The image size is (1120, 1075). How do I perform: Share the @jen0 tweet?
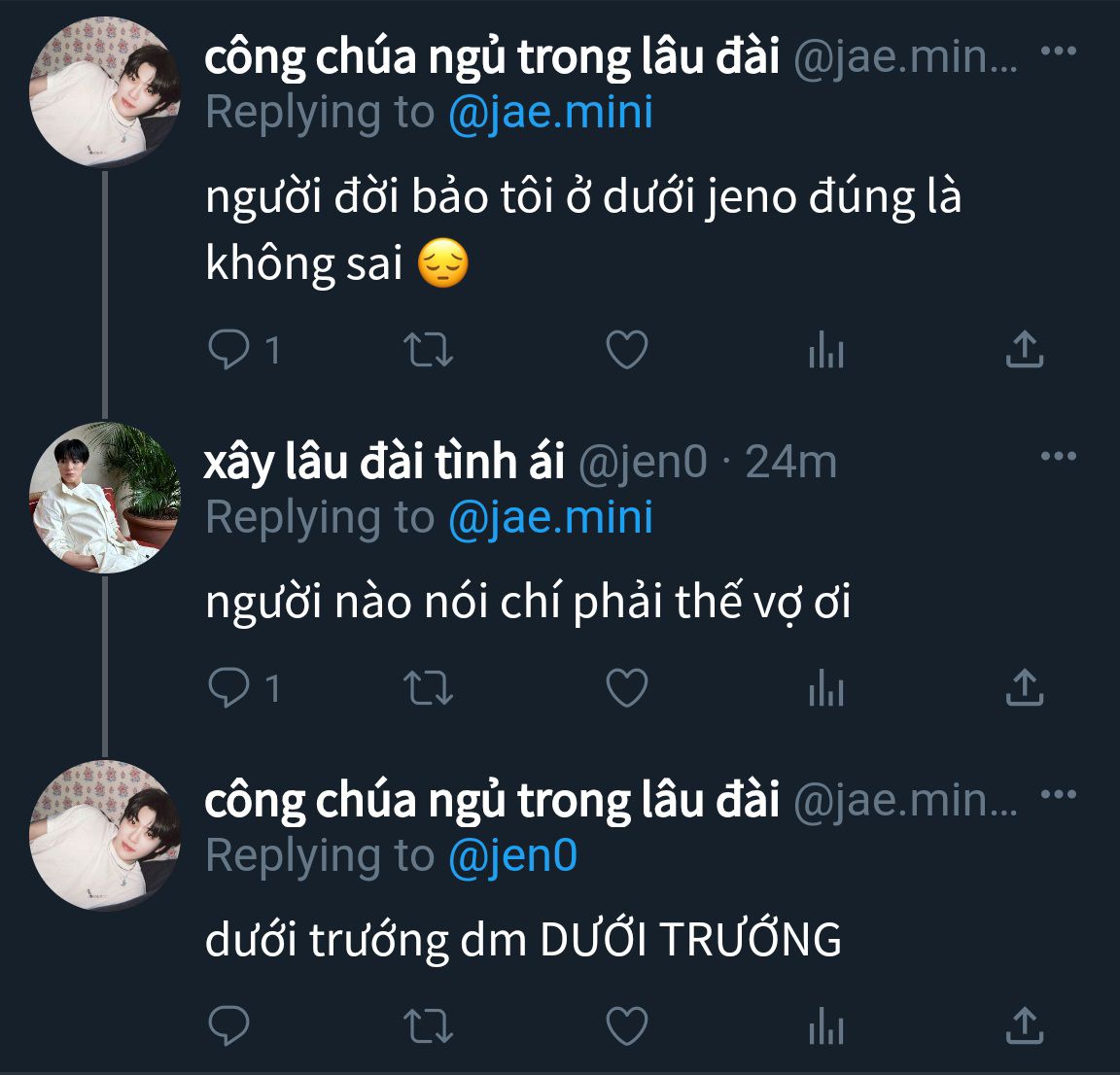click(1025, 687)
